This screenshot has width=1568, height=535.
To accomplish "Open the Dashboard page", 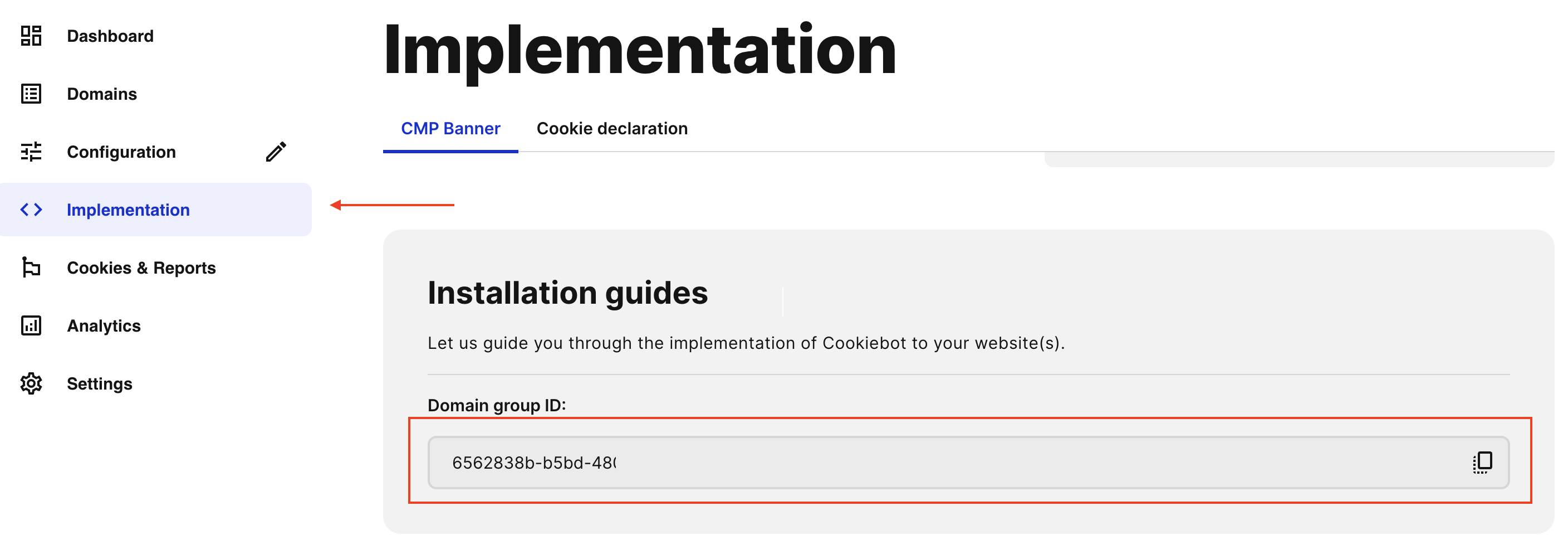I will (x=110, y=36).
